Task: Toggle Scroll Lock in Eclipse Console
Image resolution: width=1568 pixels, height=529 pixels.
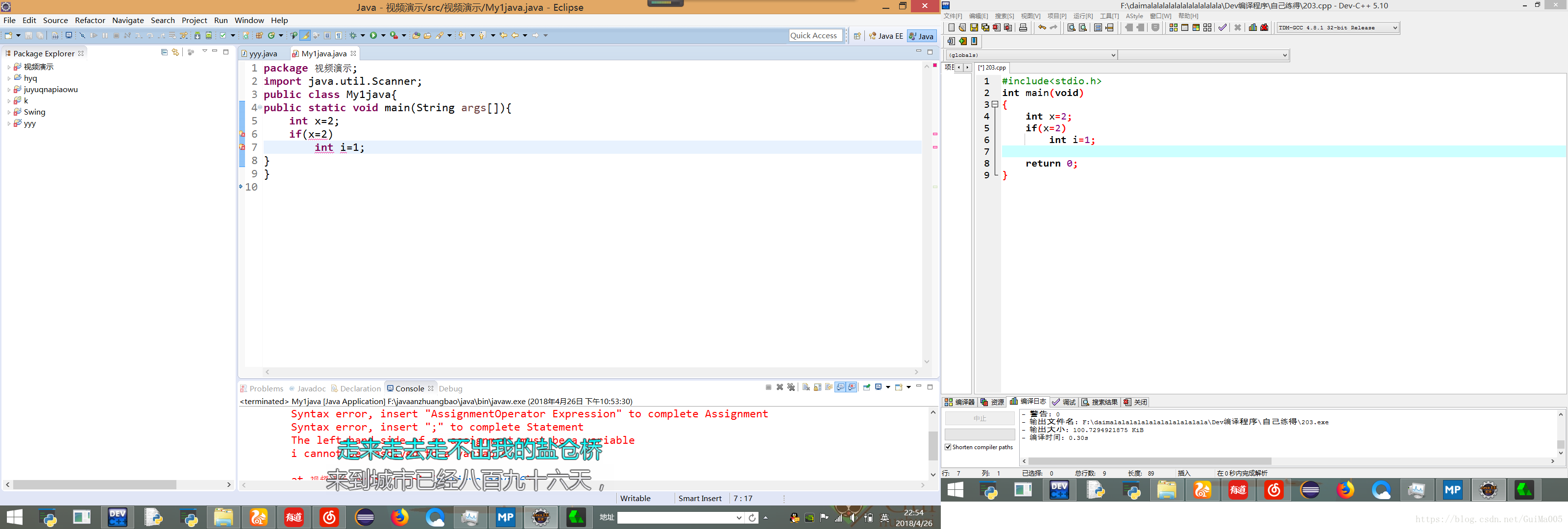Action: click(x=817, y=387)
